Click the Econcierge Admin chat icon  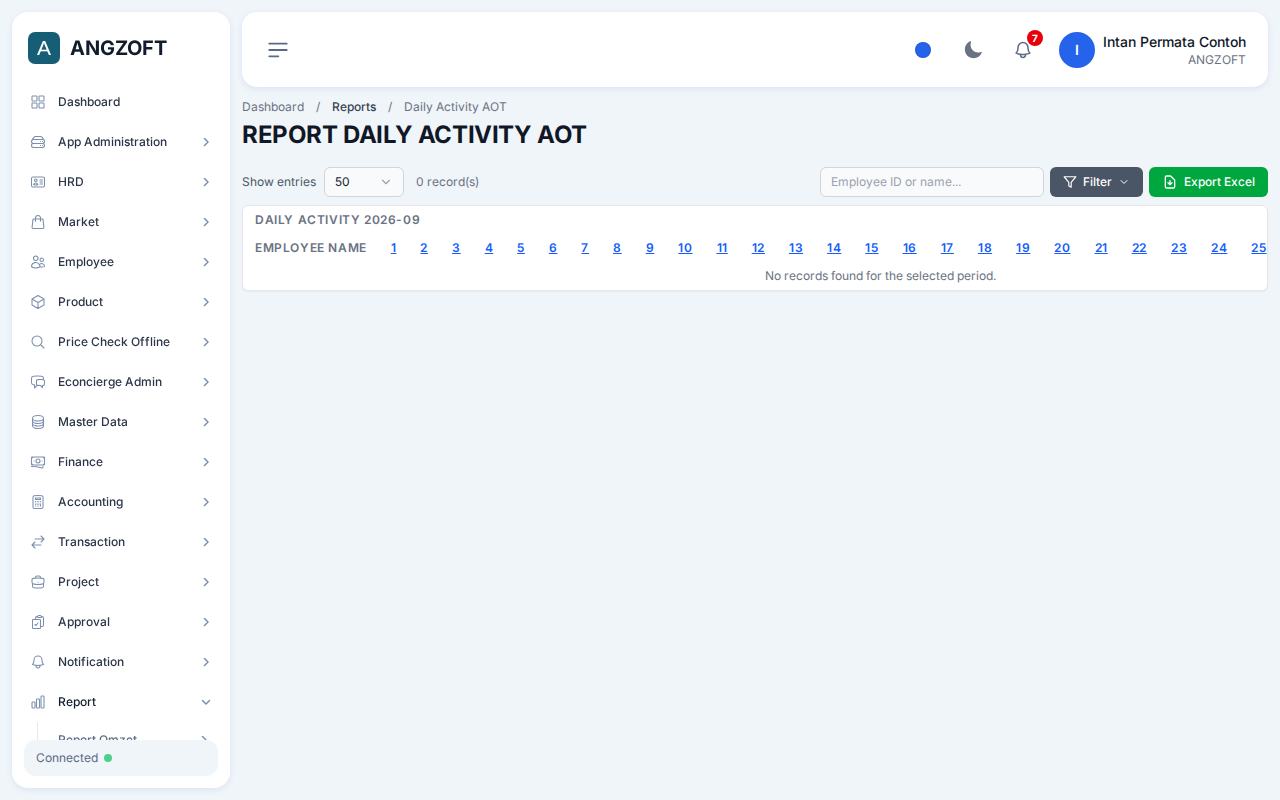point(38,382)
